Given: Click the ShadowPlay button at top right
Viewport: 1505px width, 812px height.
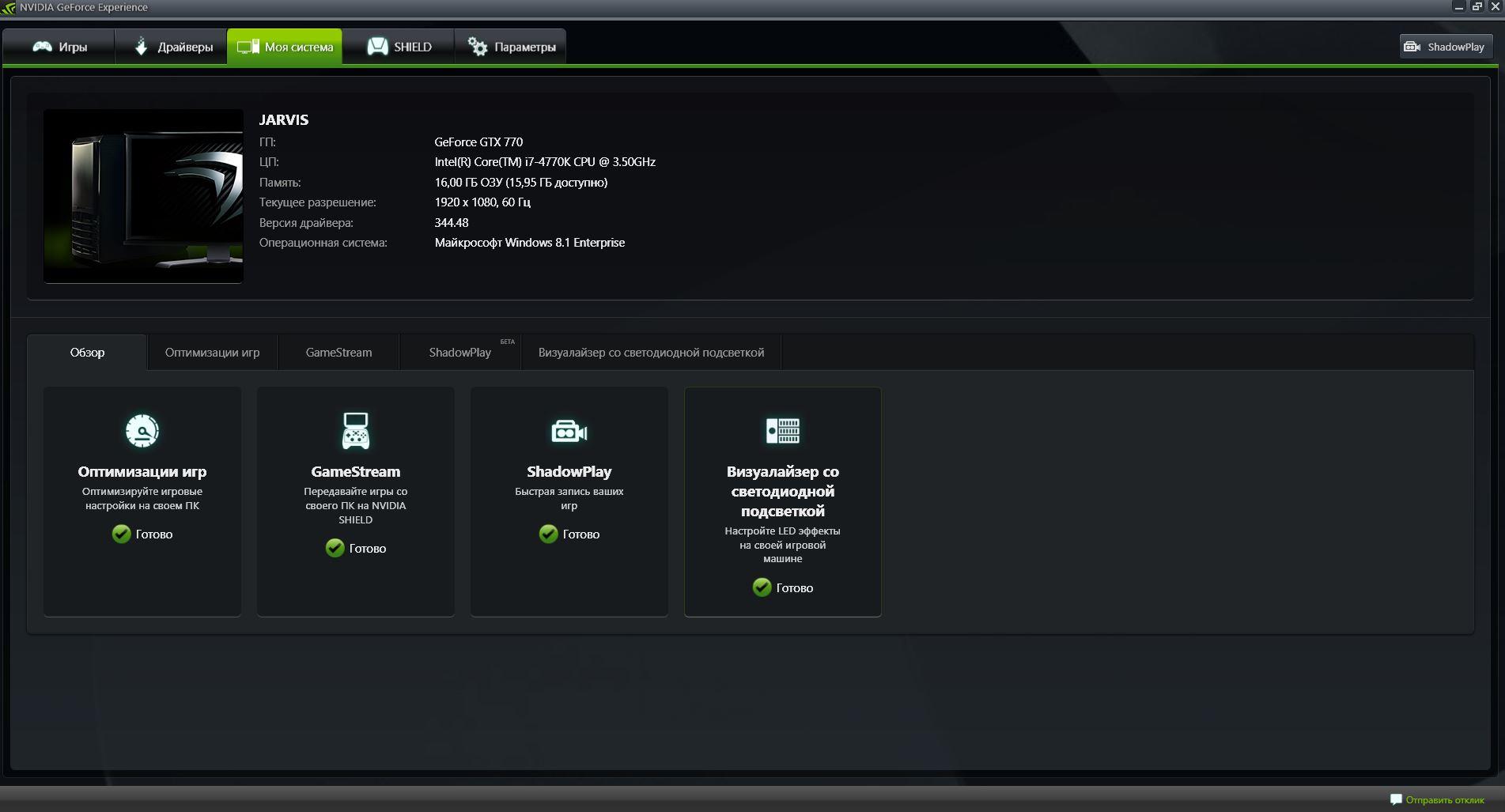Looking at the screenshot, I should [x=1446, y=47].
